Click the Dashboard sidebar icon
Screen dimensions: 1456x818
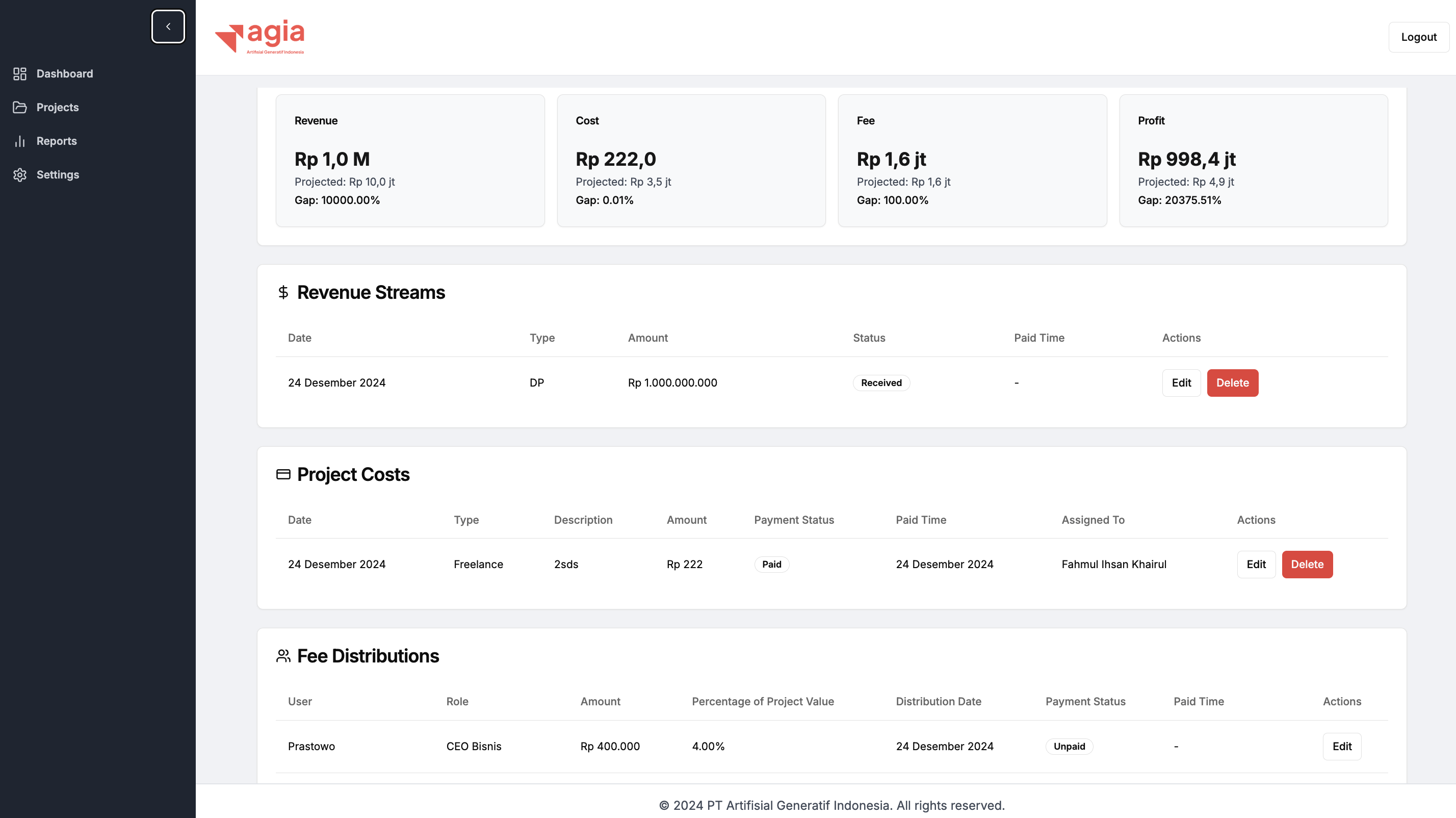pos(20,74)
